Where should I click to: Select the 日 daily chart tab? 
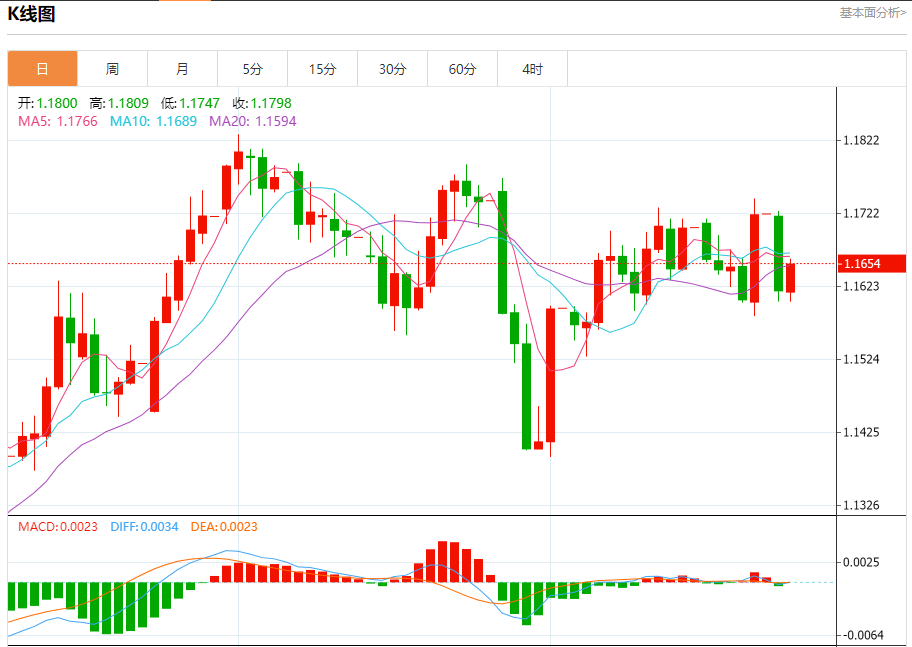42,69
